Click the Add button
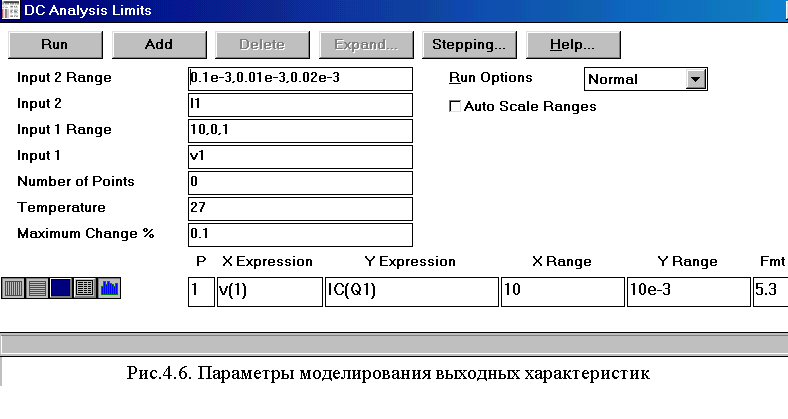Screen dimensions: 788x419 tap(159, 45)
